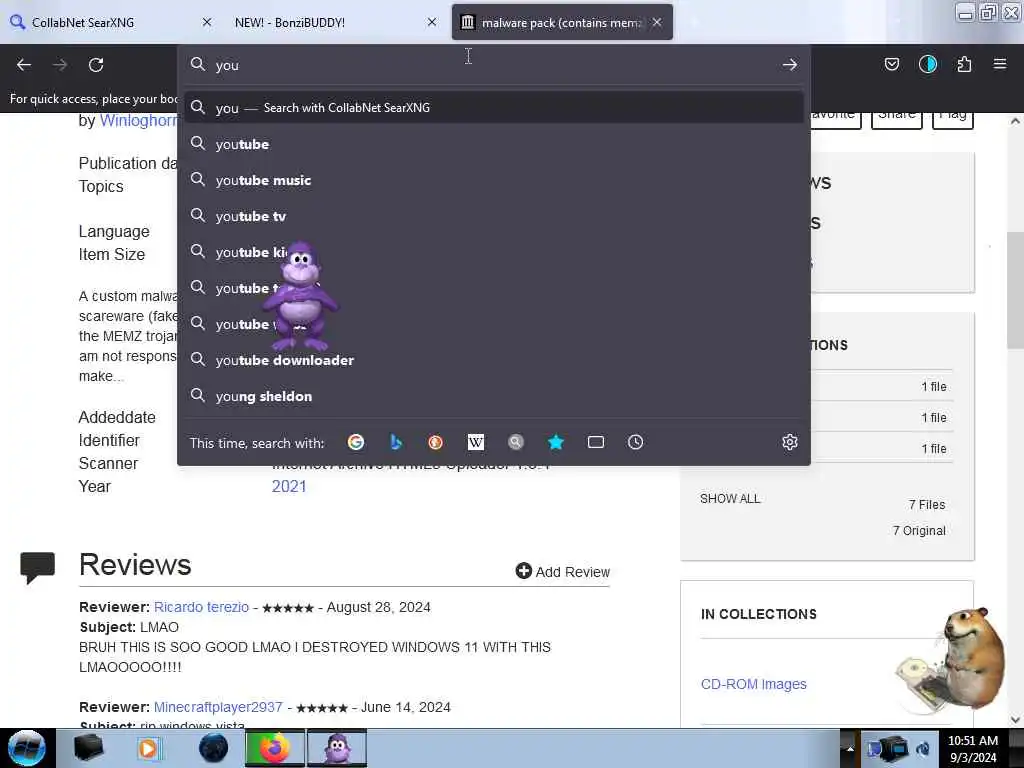Viewport: 1024px width, 768px height.
Task: Open the dark globe taskbar icon
Action: 213,748
